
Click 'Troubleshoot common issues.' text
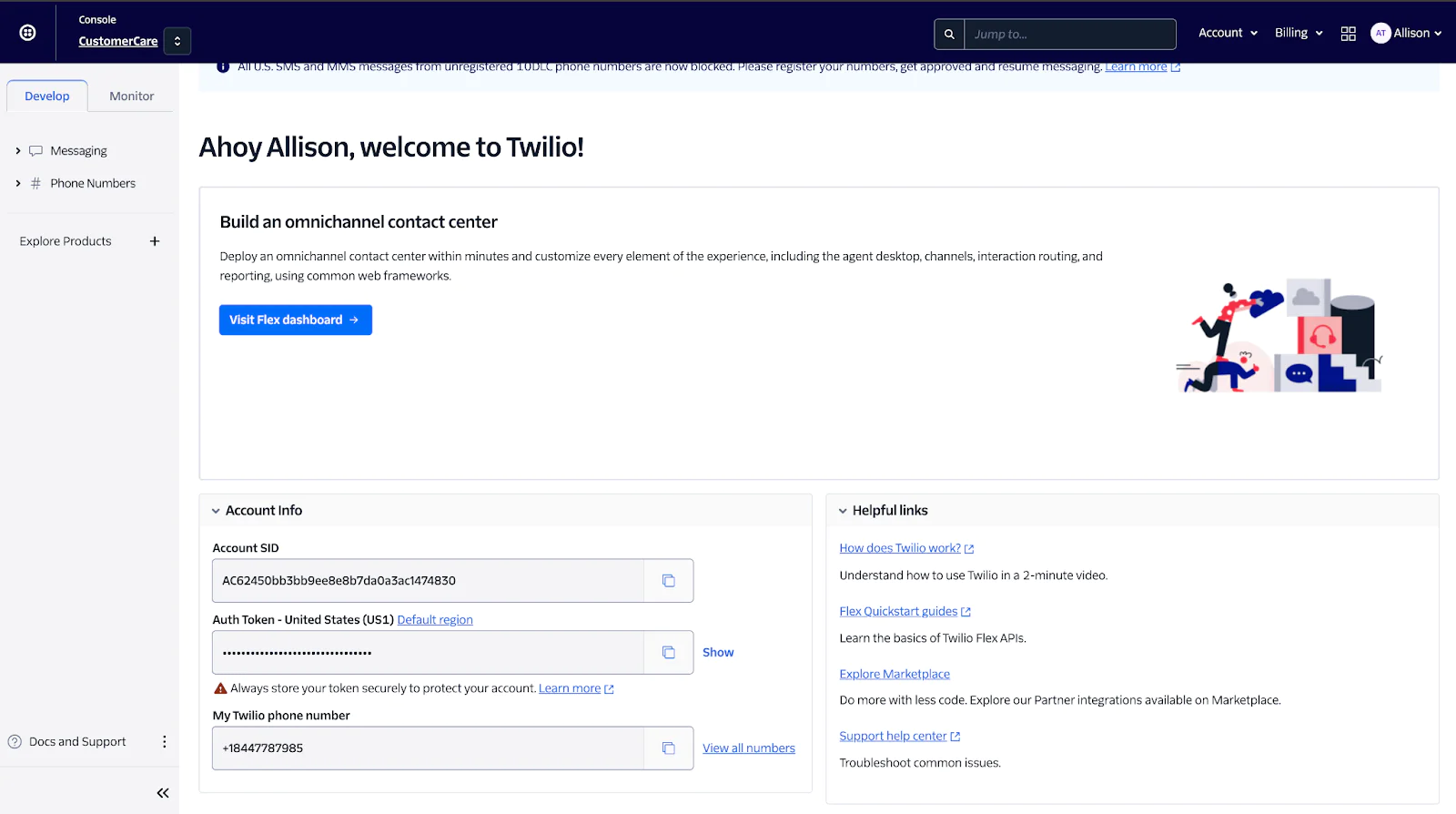tap(920, 763)
